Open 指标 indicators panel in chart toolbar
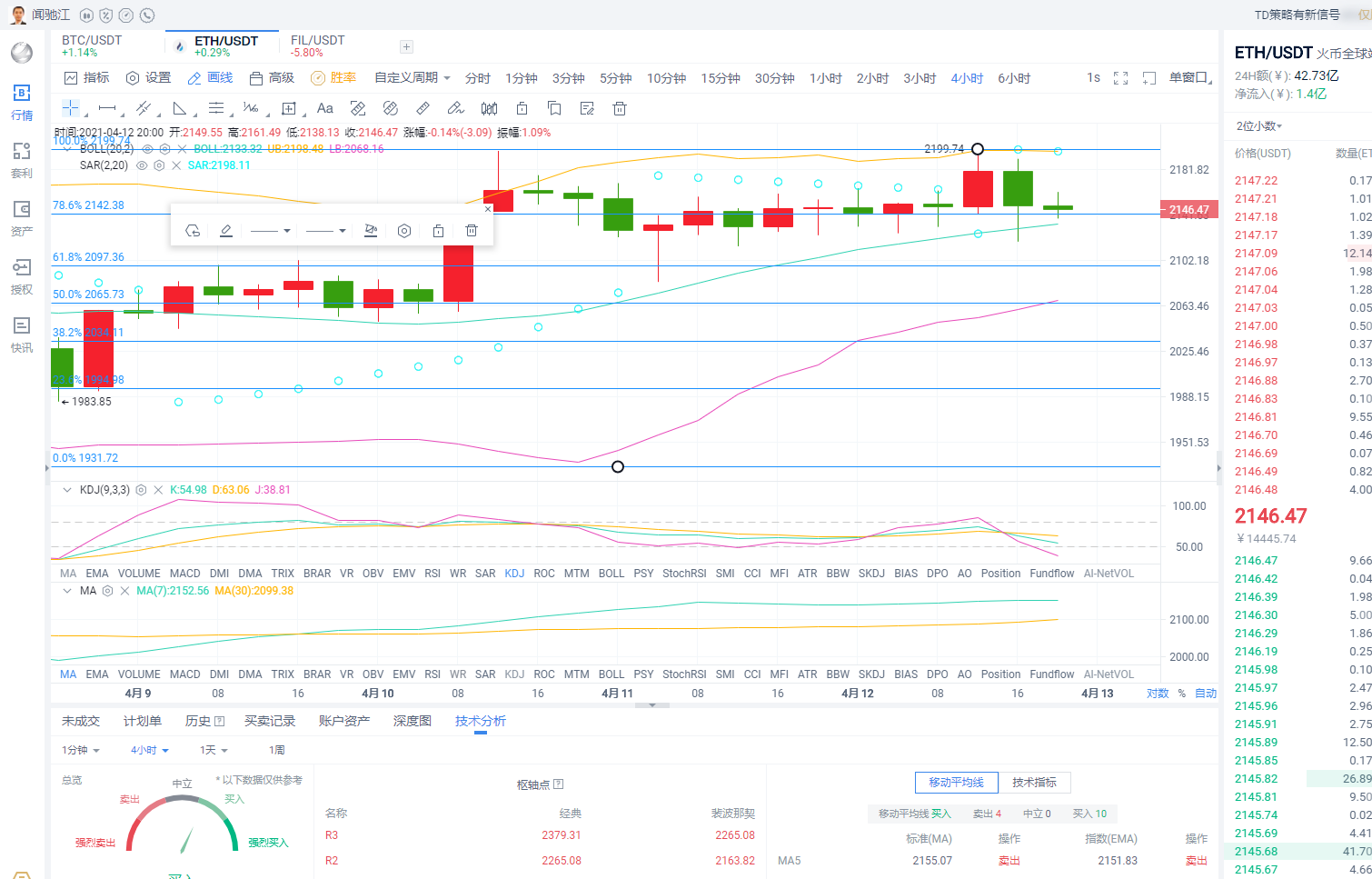This screenshot has width=1372, height=879. (x=86, y=78)
